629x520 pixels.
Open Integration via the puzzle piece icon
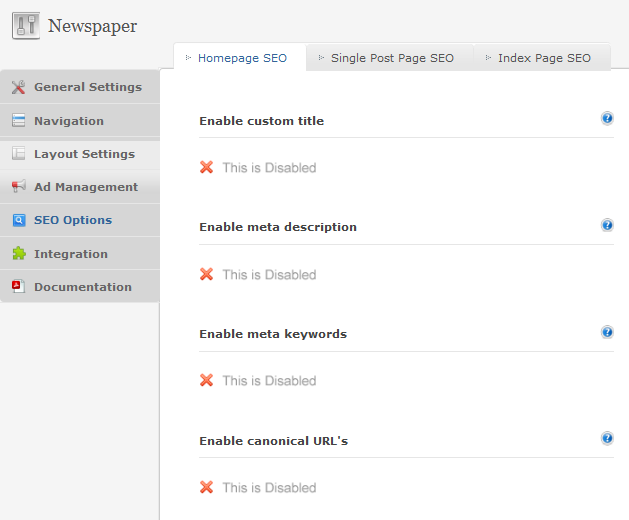click(19, 253)
